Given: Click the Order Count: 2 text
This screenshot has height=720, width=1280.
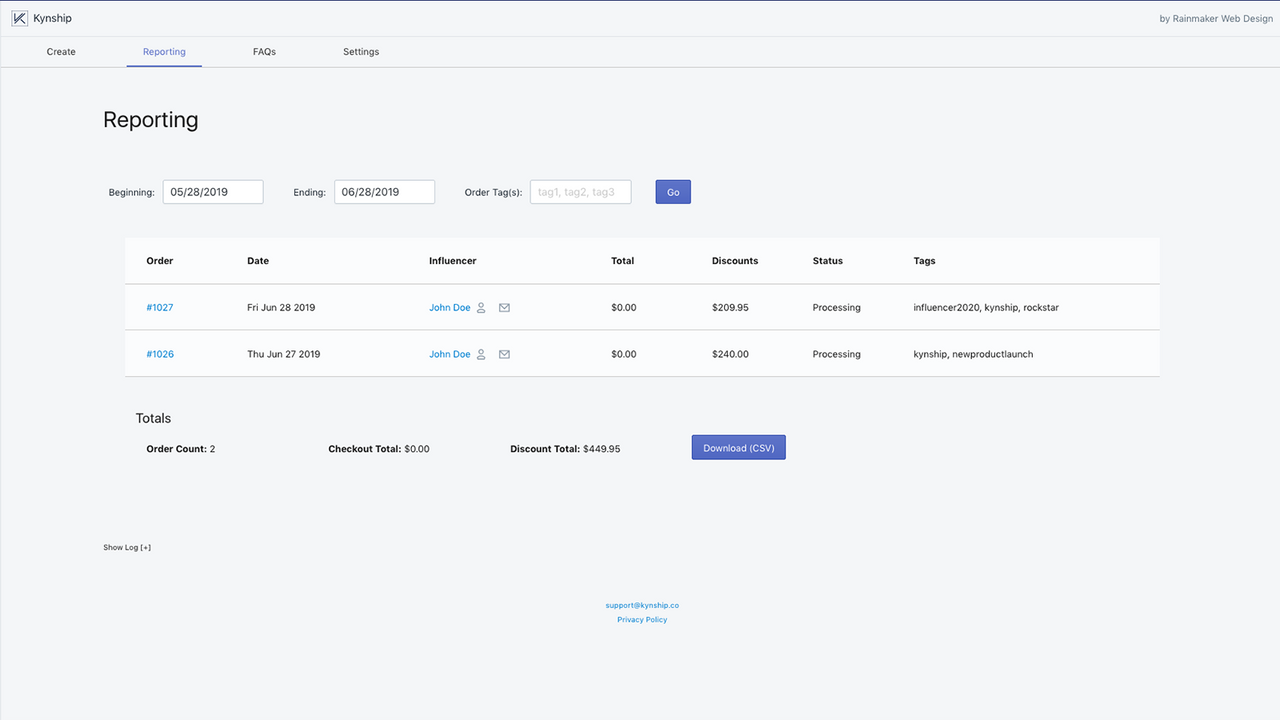Looking at the screenshot, I should point(181,449).
